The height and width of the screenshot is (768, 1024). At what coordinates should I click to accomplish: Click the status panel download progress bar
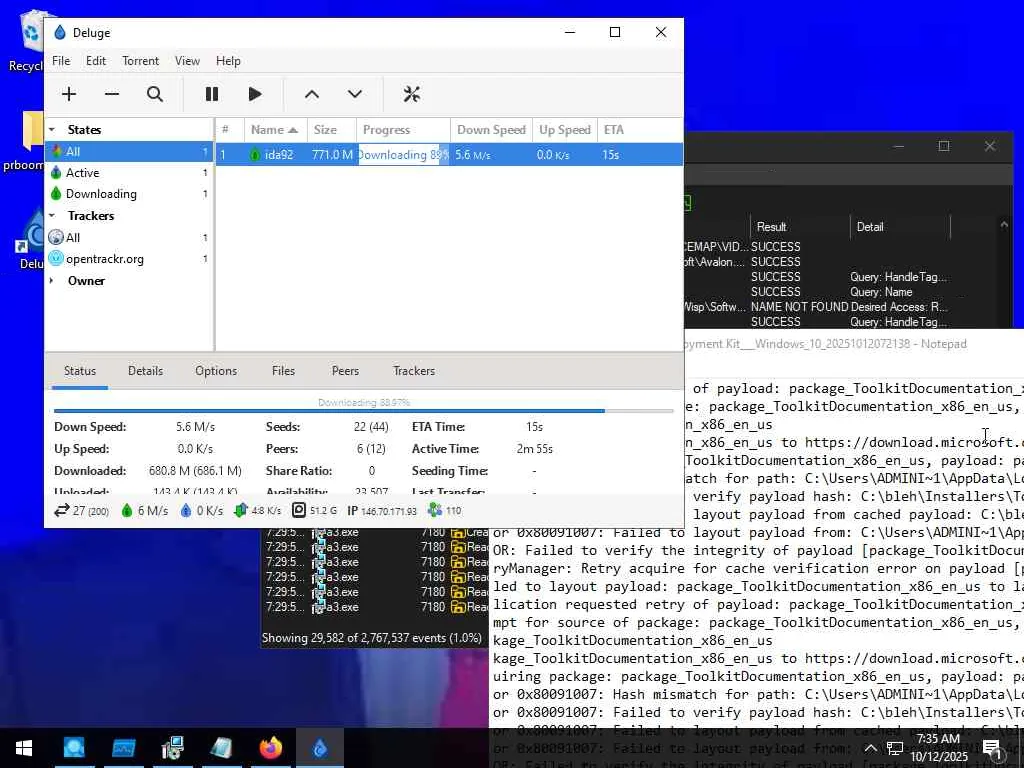364,410
